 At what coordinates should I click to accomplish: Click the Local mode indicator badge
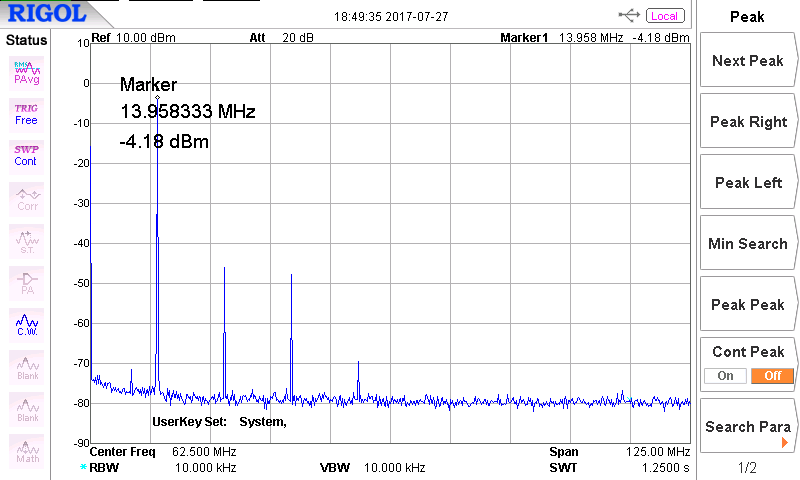click(x=664, y=16)
